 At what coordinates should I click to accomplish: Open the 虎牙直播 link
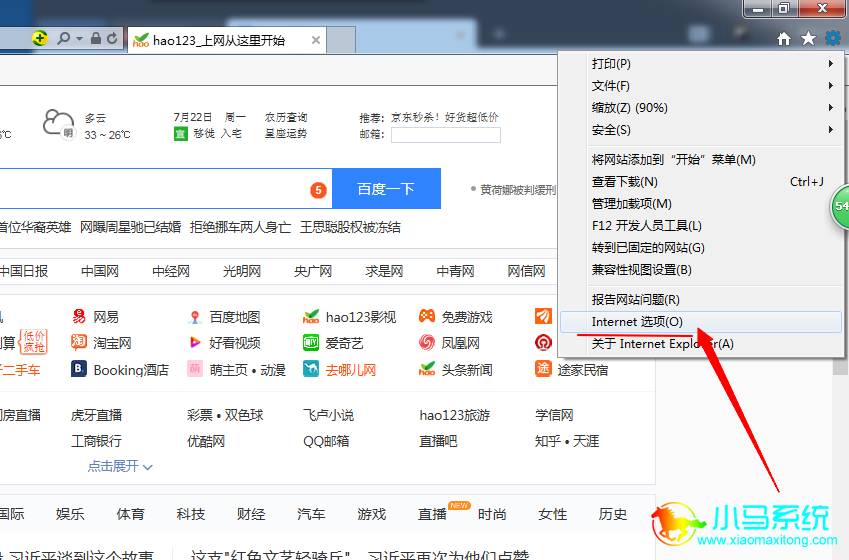[x=96, y=415]
